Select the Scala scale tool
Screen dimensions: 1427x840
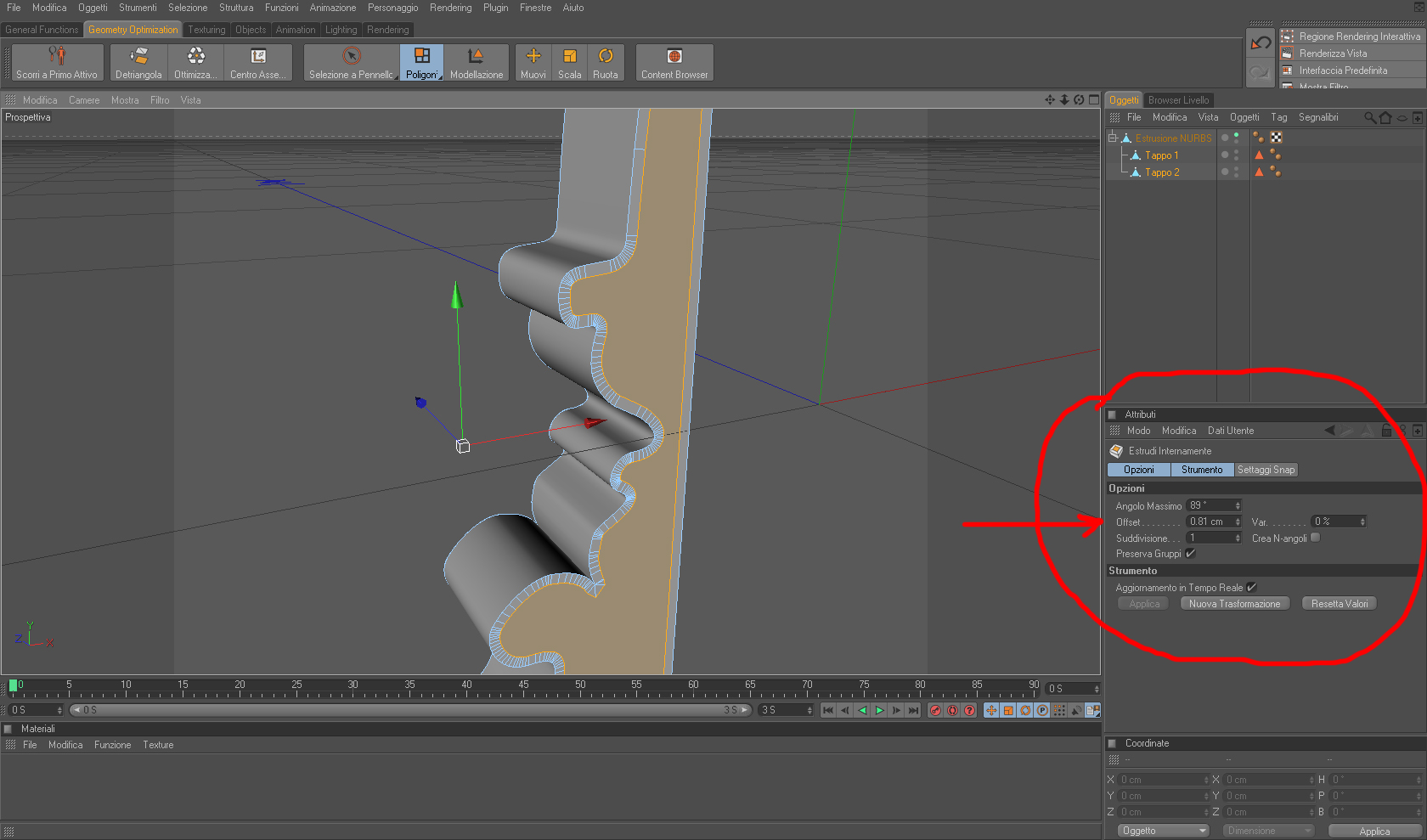point(570,63)
